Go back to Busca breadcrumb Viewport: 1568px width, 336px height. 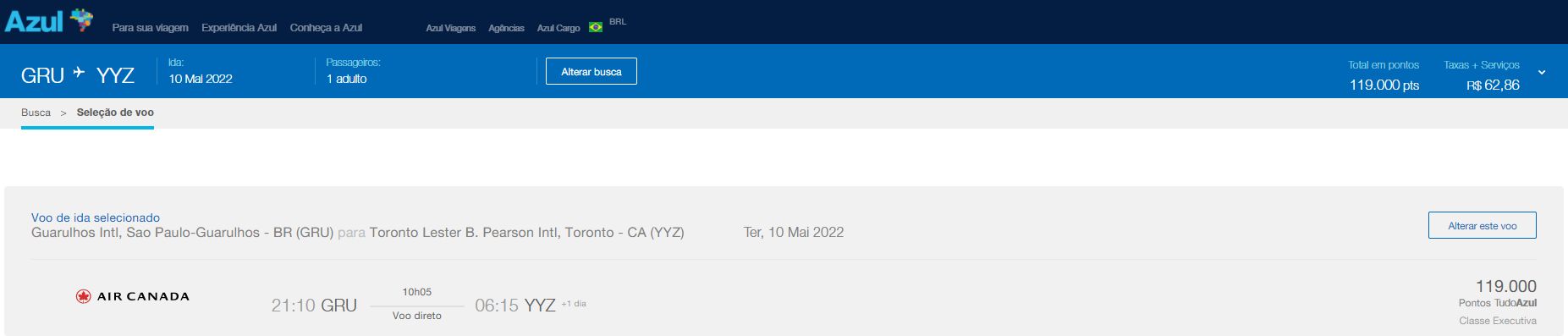tap(36, 113)
